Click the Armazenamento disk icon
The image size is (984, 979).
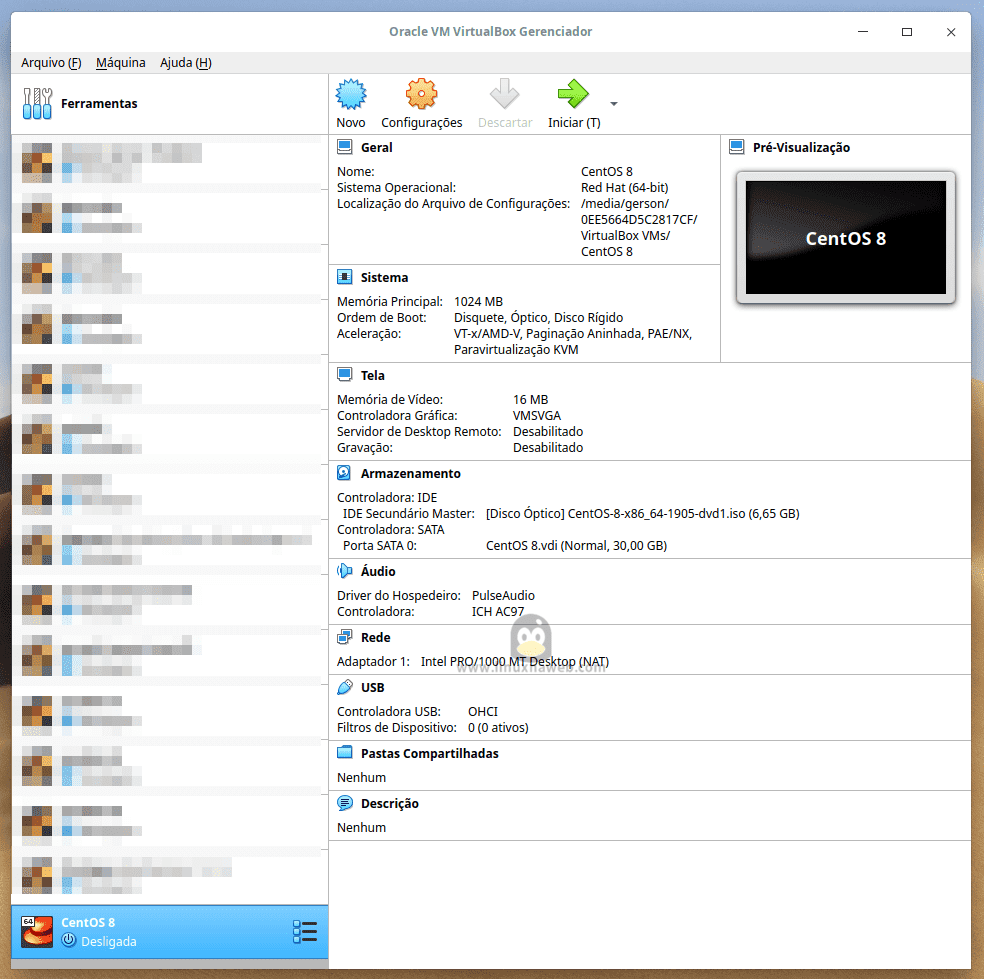point(345,473)
